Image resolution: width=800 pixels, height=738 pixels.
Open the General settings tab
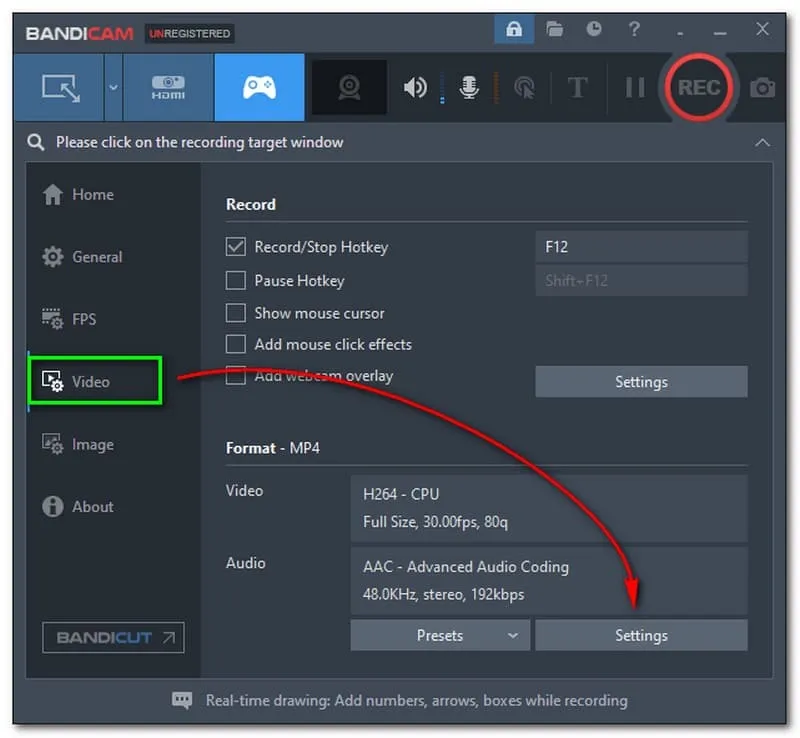[x=96, y=257]
